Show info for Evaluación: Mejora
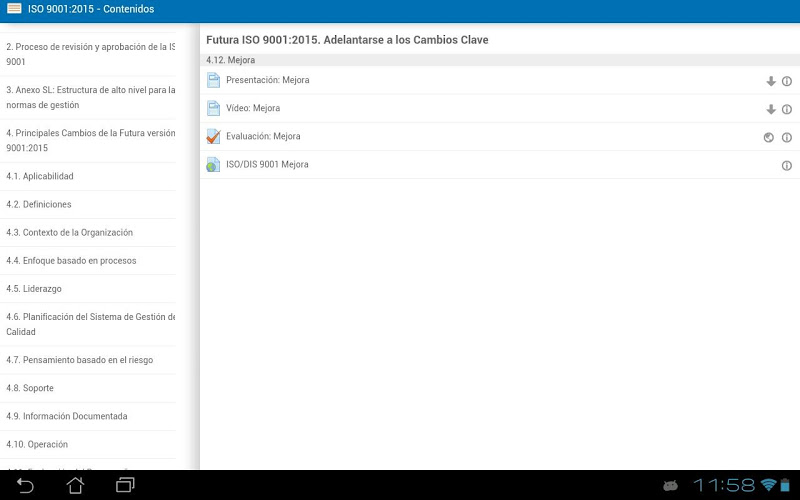The width and height of the screenshot is (800, 500). pyautogui.click(x=787, y=137)
